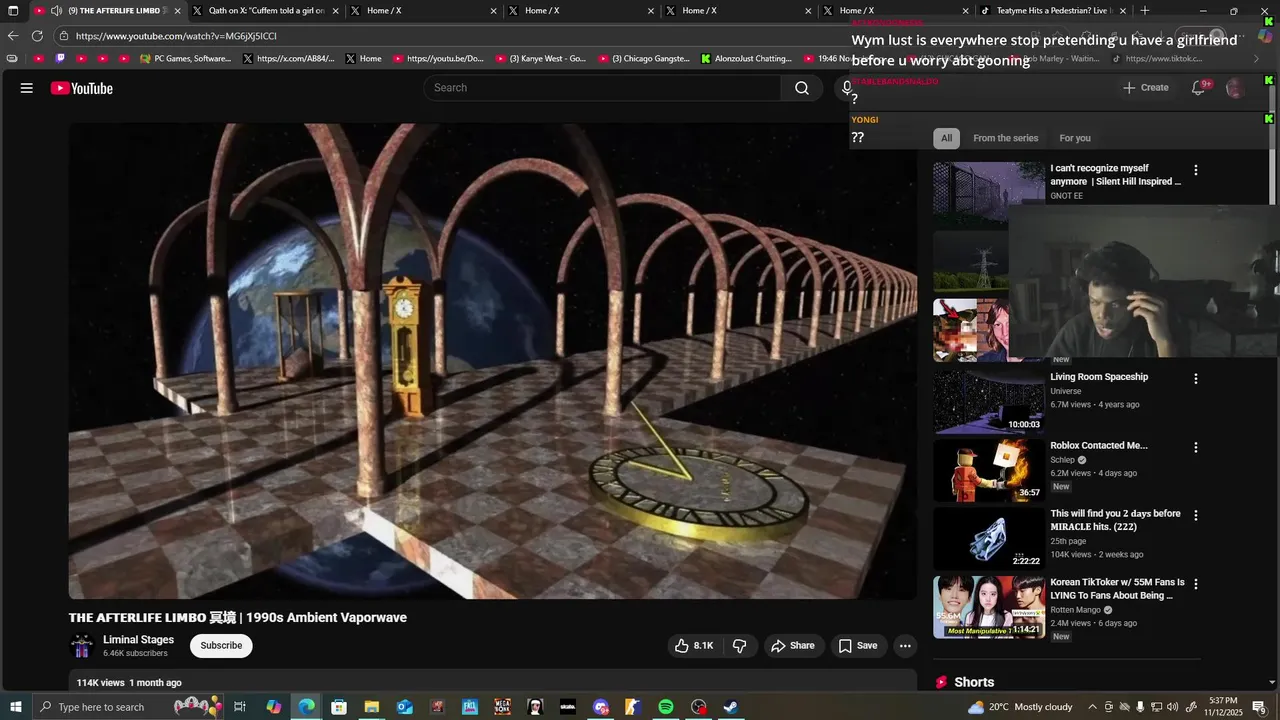Click the video player to toggle playback

pyautogui.click(x=492, y=362)
